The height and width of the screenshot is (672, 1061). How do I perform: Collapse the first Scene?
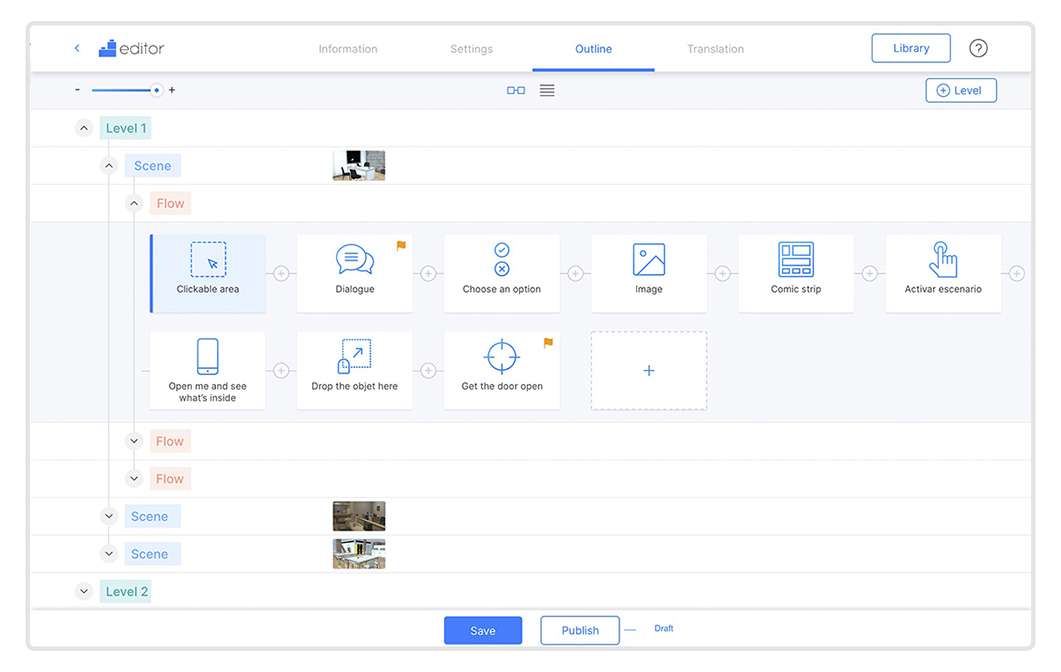pyautogui.click(x=109, y=166)
